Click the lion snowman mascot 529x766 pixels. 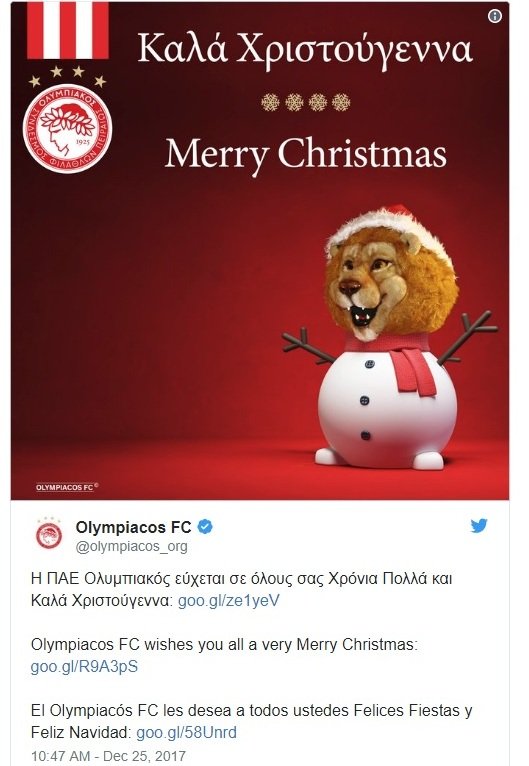point(389,338)
